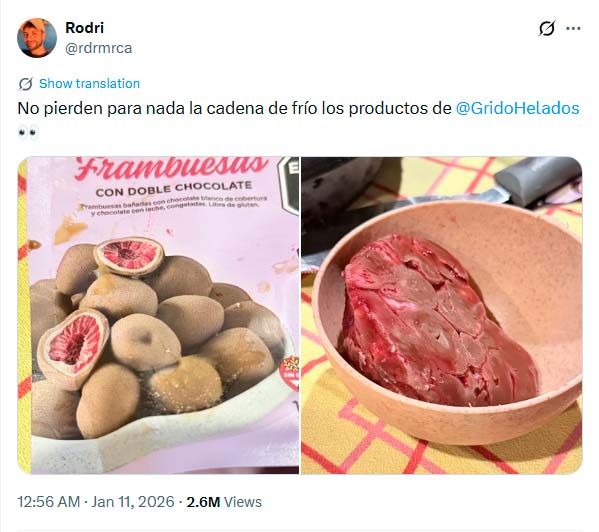The width and height of the screenshot is (599, 532).
Task: Open Rodri's profile avatar
Action: pos(37,38)
